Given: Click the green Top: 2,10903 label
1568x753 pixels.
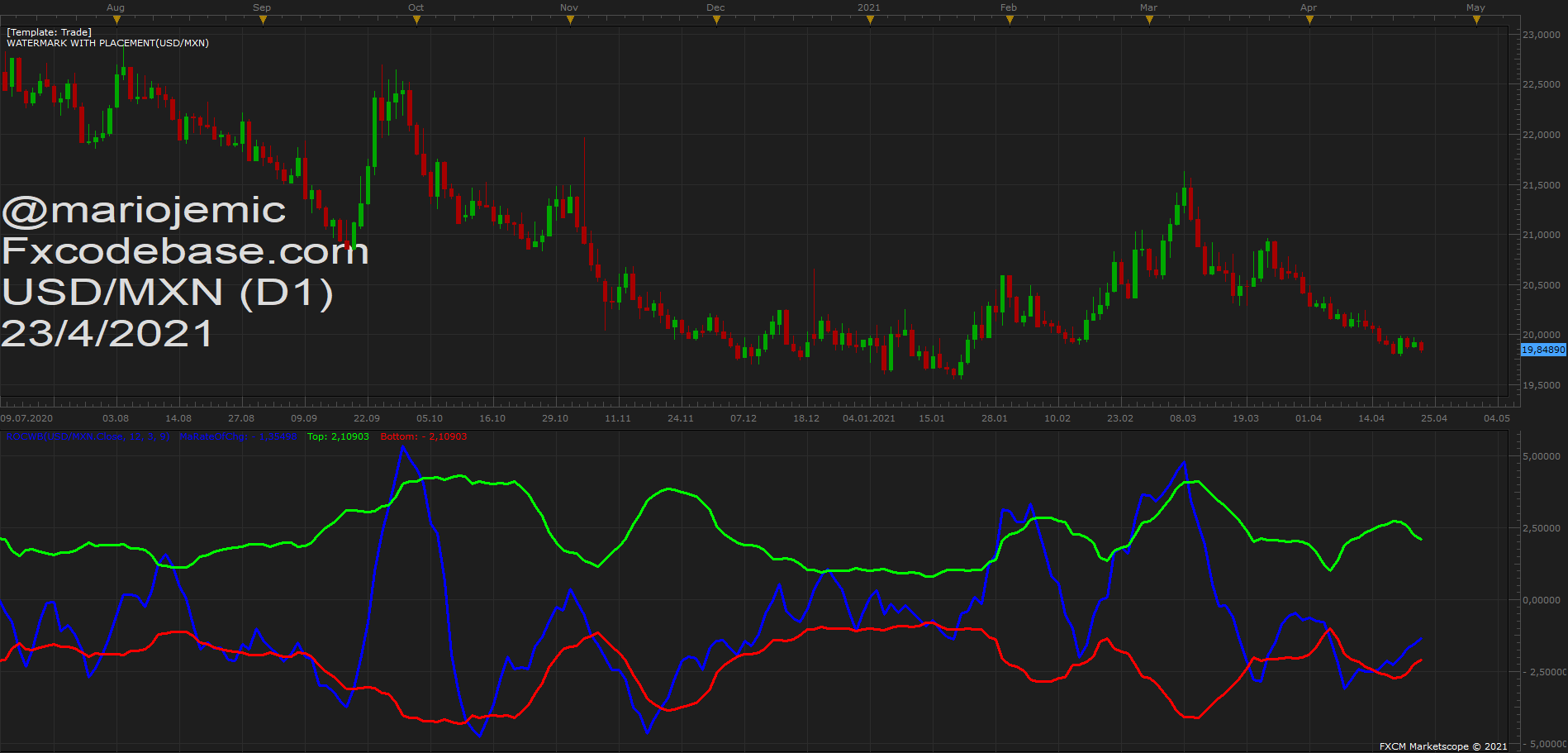Looking at the screenshot, I should [338, 436].
